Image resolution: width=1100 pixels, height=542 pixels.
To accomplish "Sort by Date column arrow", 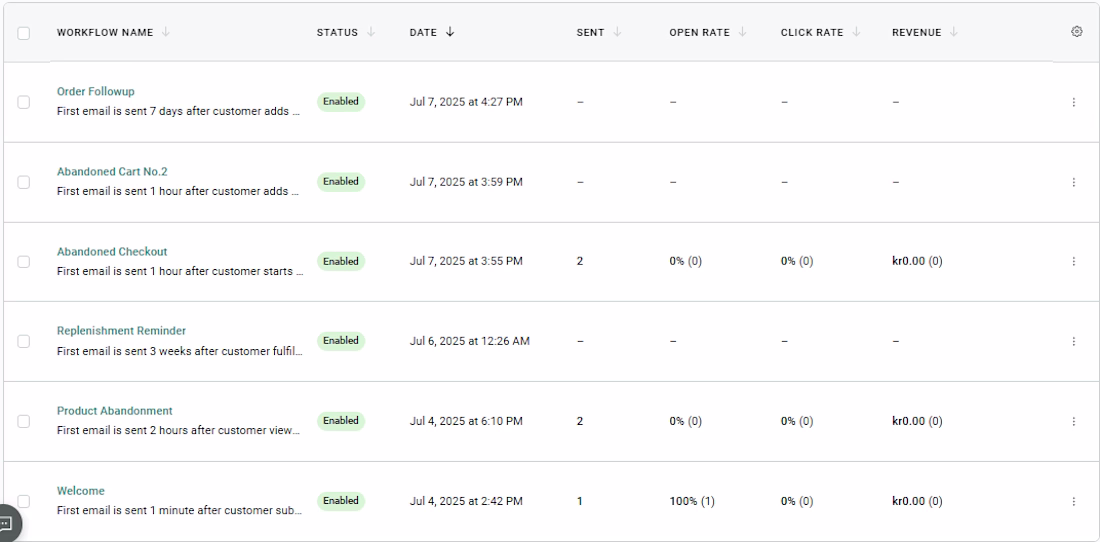I will click(450, 32).
